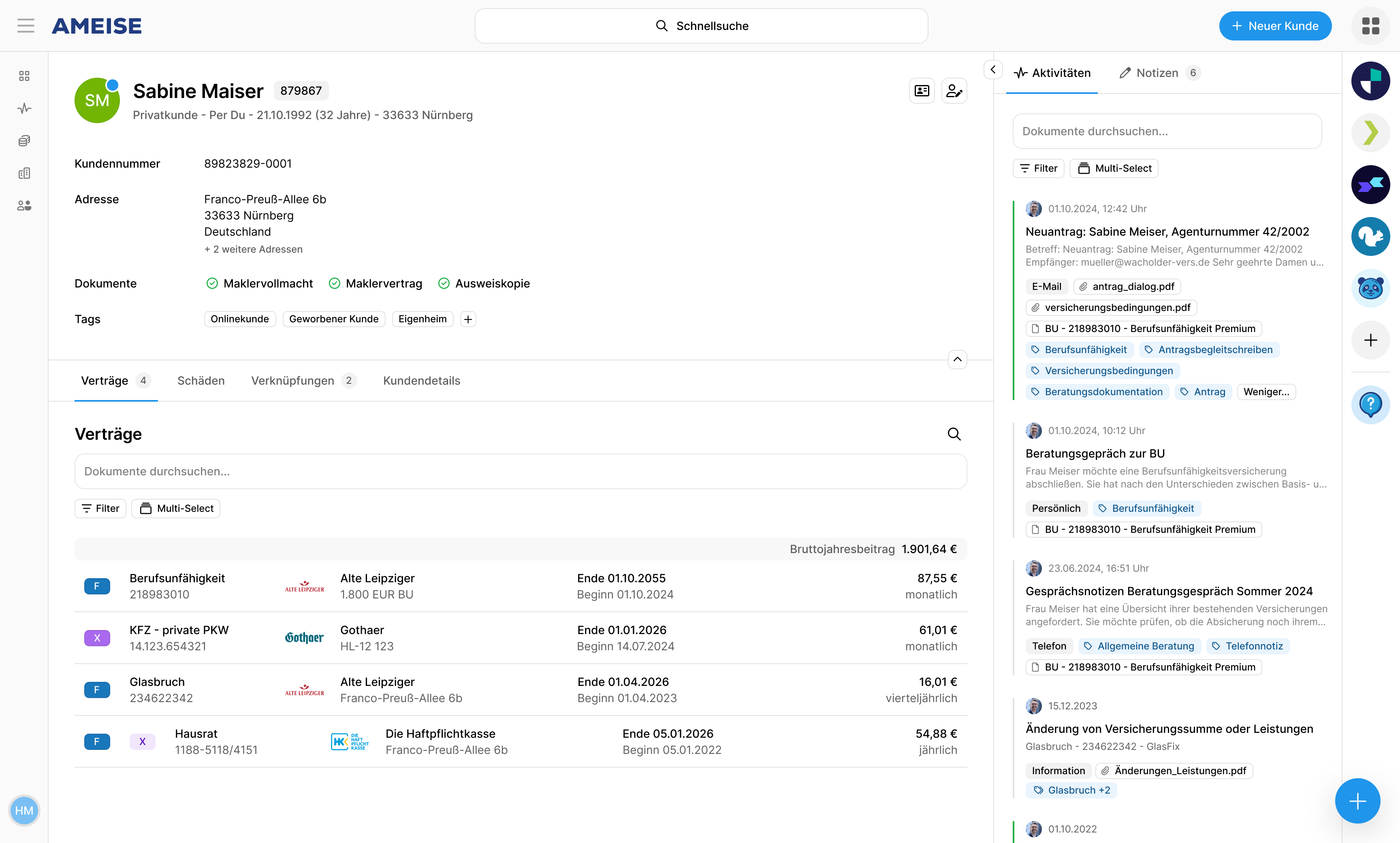
Task: Click Weniger... to collapse activity tags
Action: point(1266,392)
